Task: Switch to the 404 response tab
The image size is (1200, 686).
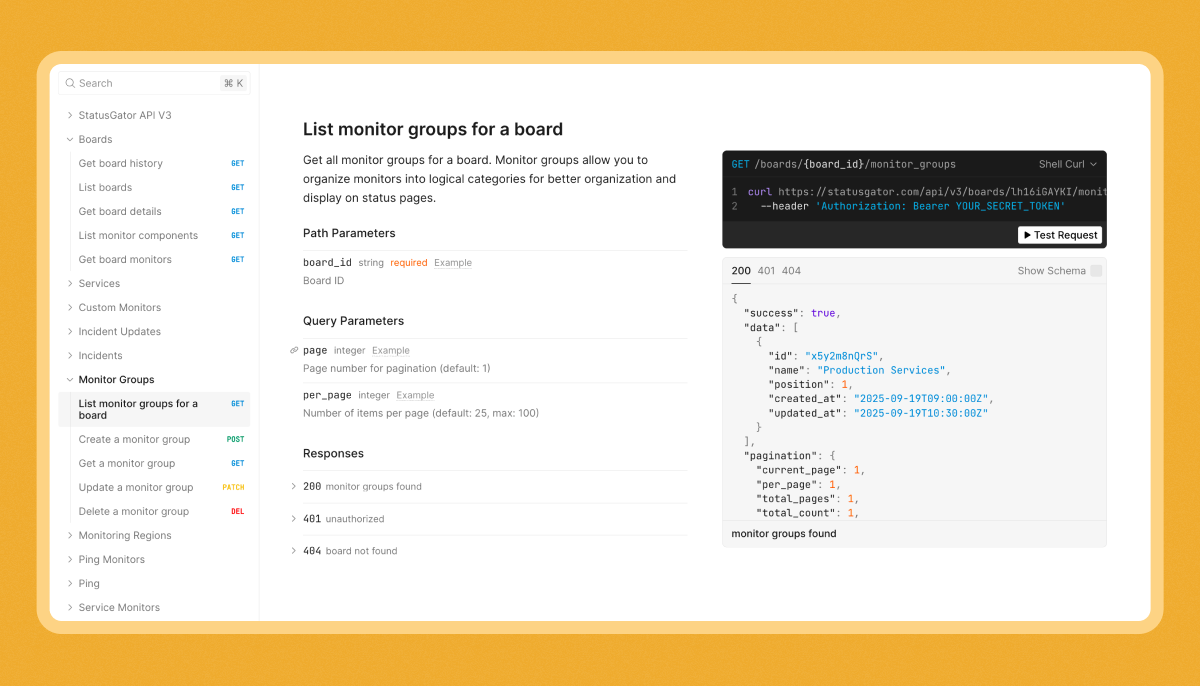Action: (791, 271)
